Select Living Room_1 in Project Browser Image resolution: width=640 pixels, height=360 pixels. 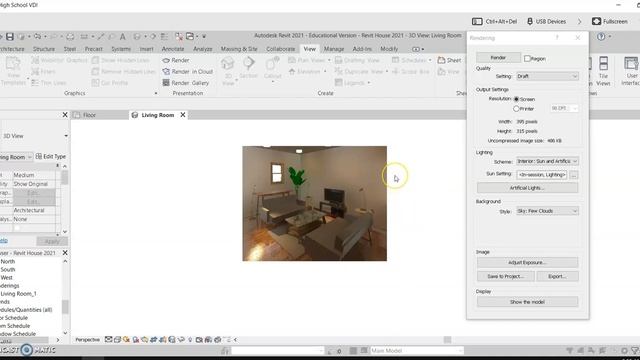(18, 294)
